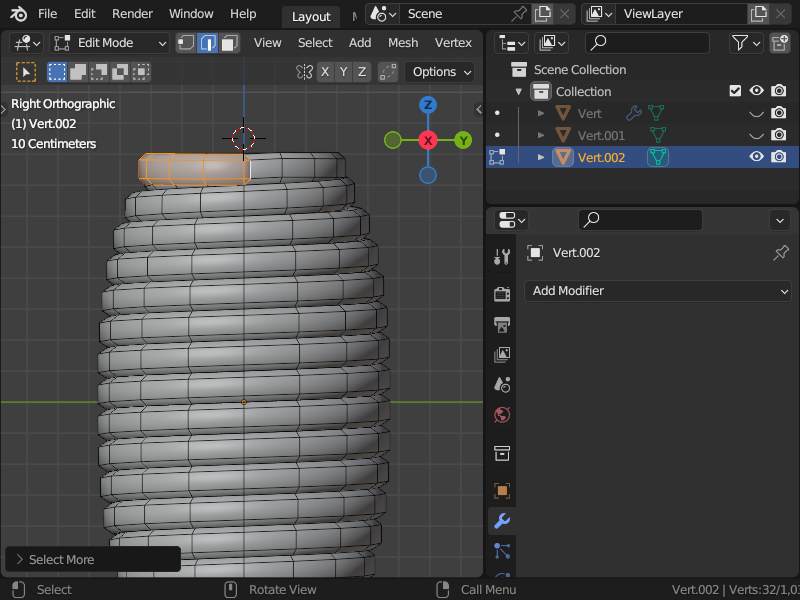Disable Vert.001 in renders
The width and height of the screenshot is (800, 600).
[779, 135]
